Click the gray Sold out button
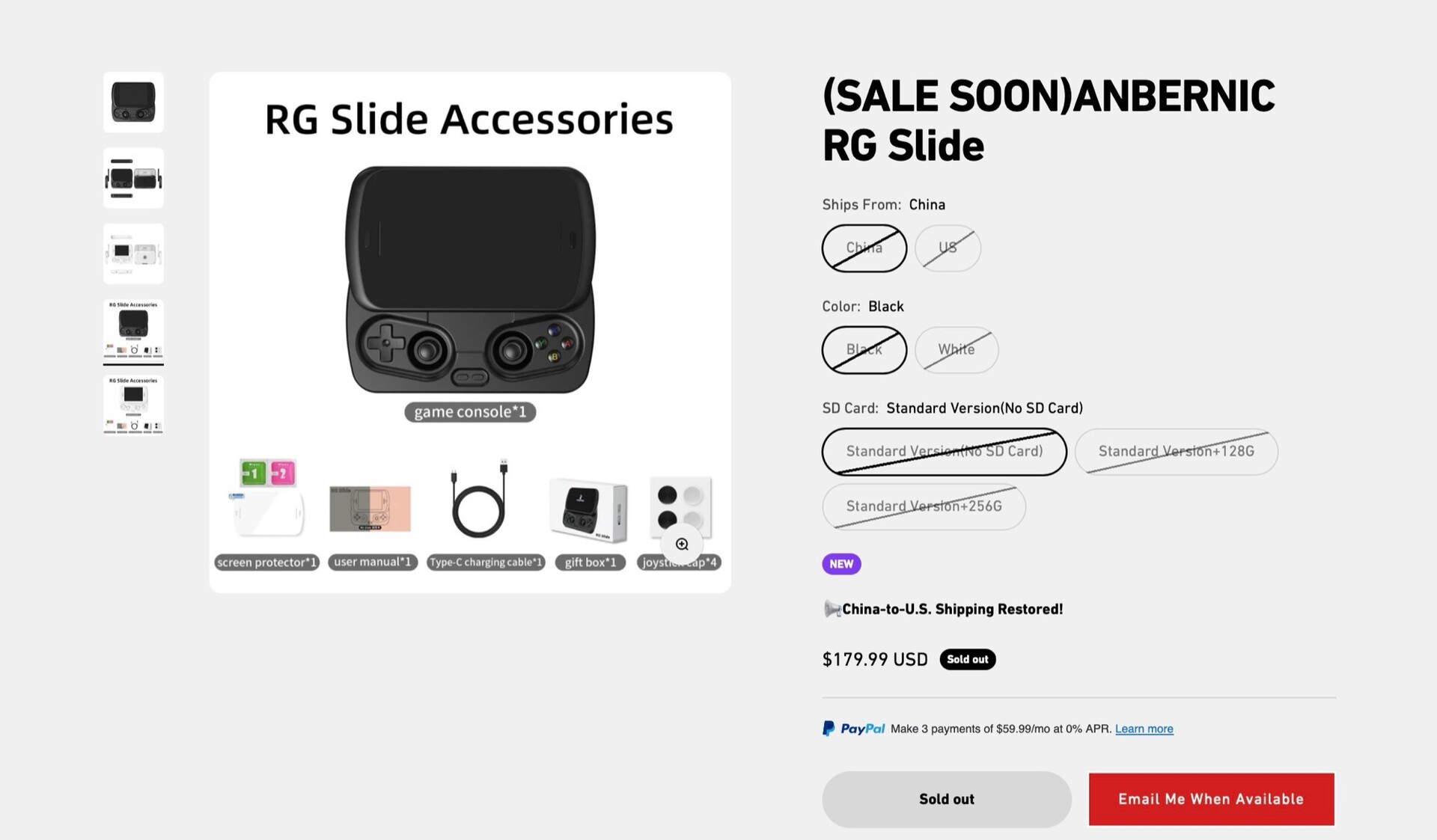The image size is (1437, 840). click(x=946, y=799)
